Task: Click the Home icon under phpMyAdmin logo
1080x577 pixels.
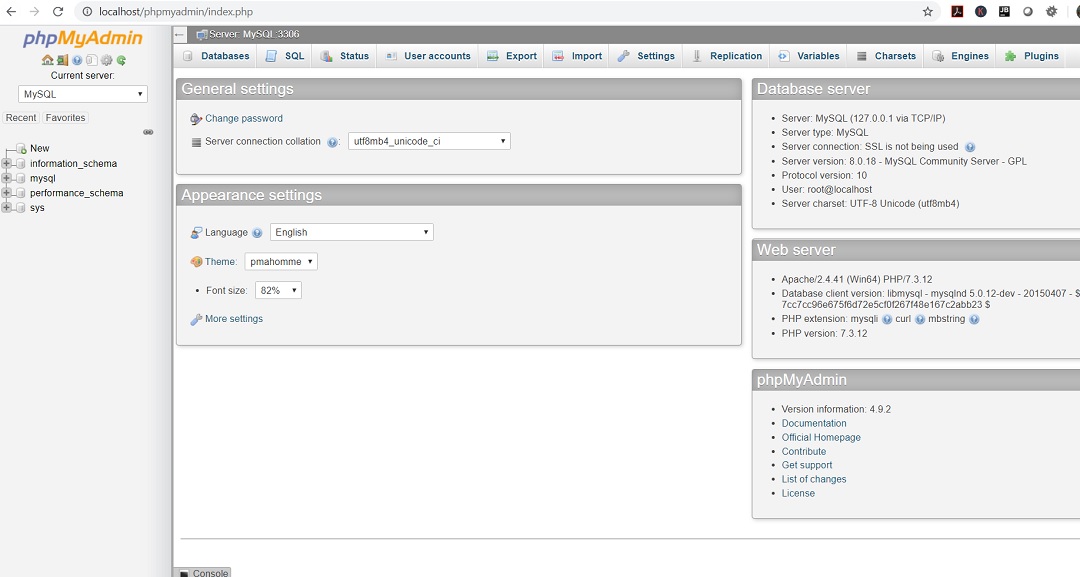Action: 48,60
